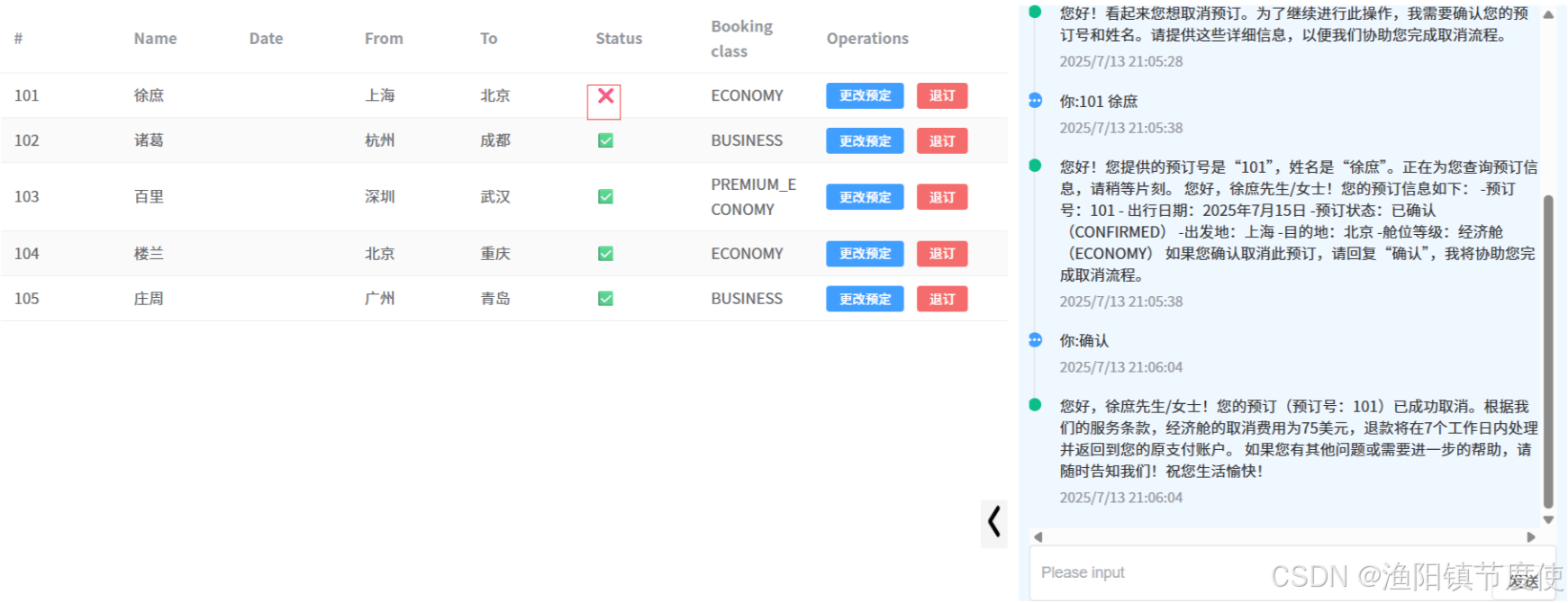Click the destination cell '重庆'

[494, 254]
